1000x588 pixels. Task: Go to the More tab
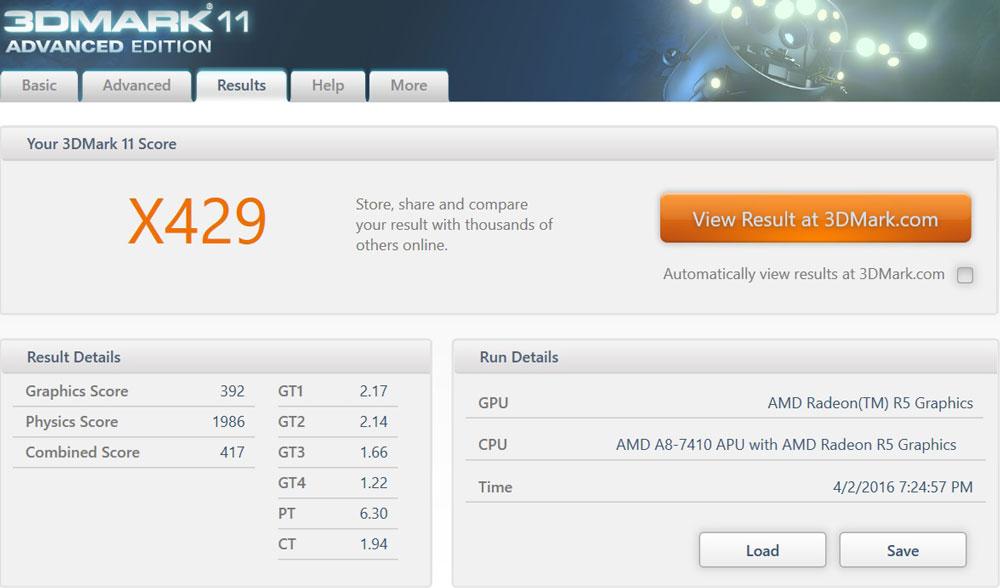pos(409,86)
